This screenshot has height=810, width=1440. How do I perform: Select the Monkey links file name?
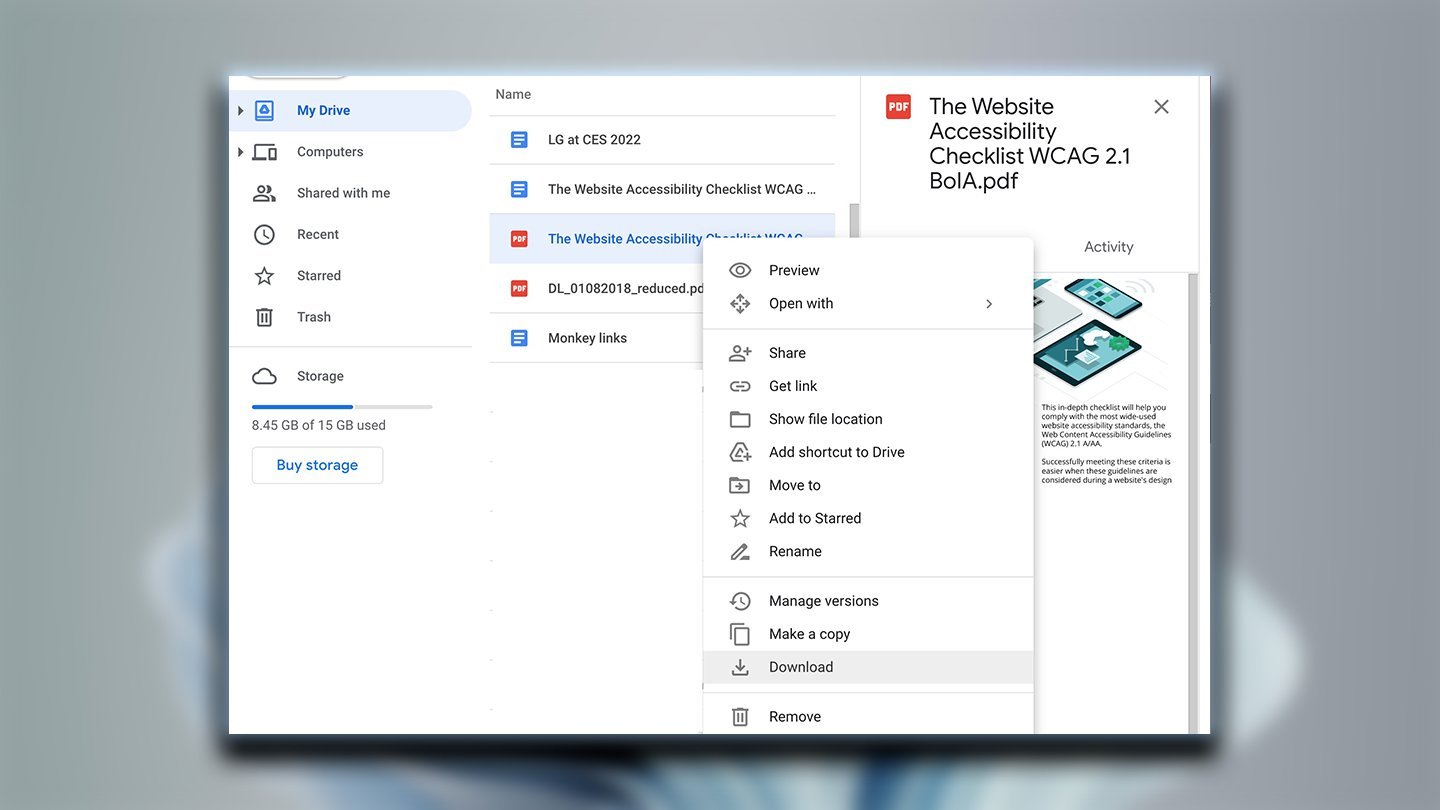[x=587, y=338]
